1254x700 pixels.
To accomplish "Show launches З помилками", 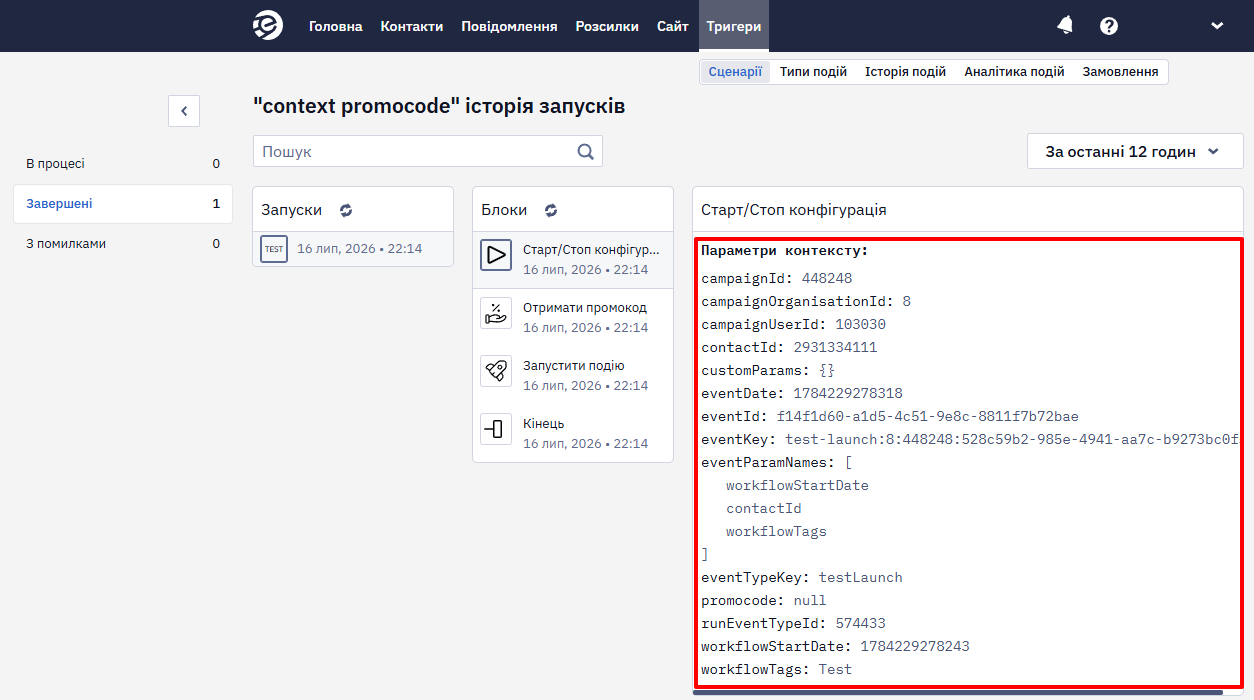I will 123,244.
